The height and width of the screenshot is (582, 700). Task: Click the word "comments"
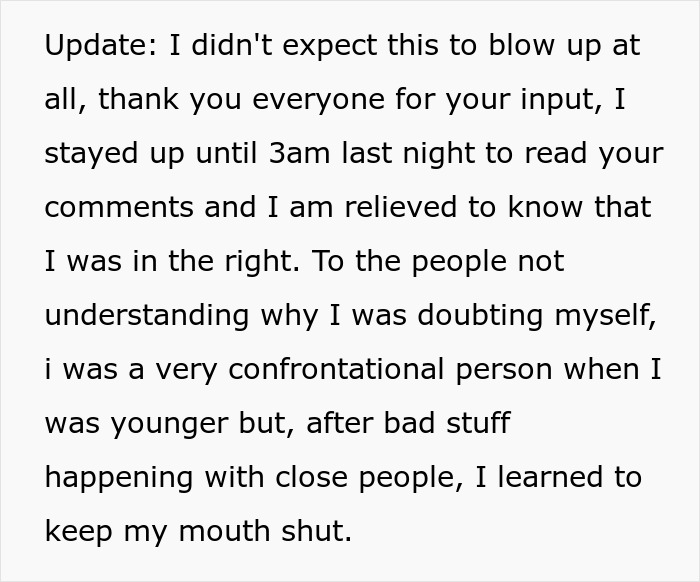118,208
